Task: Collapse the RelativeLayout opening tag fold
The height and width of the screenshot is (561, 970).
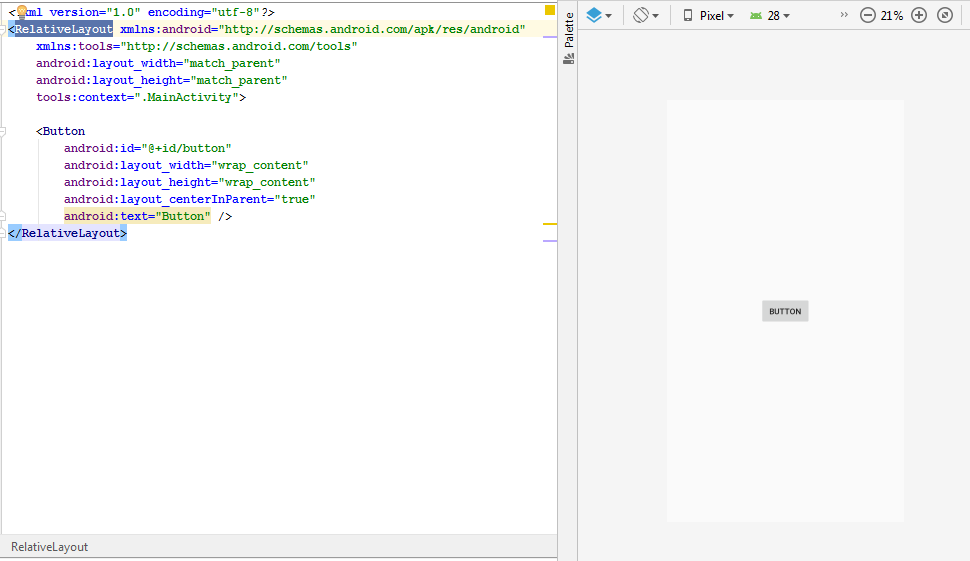Action: [x=4, y=30]
